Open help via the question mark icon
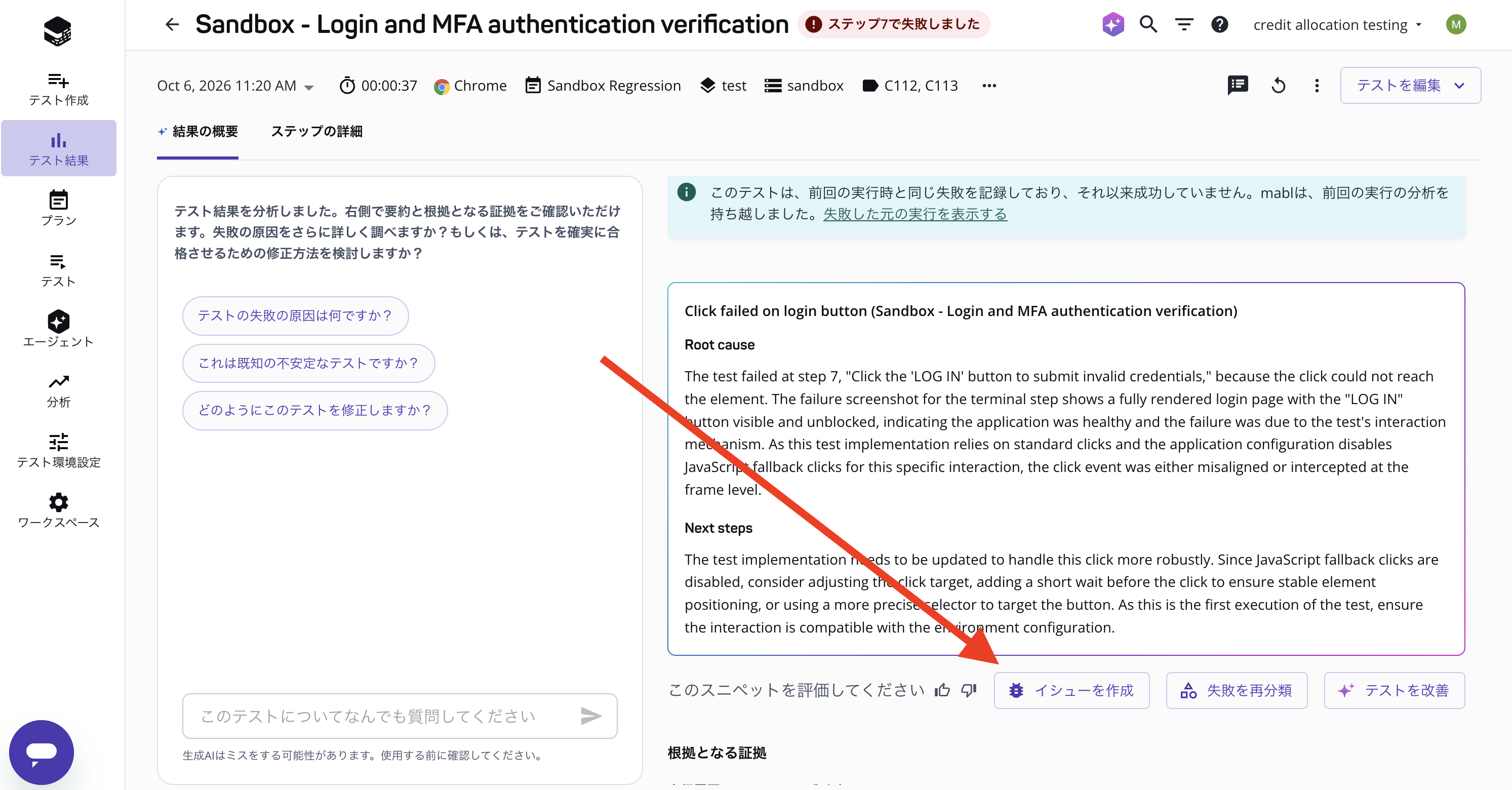Image resolution: width=1512 pixels, height=790 pixels. coord(1220,25)
